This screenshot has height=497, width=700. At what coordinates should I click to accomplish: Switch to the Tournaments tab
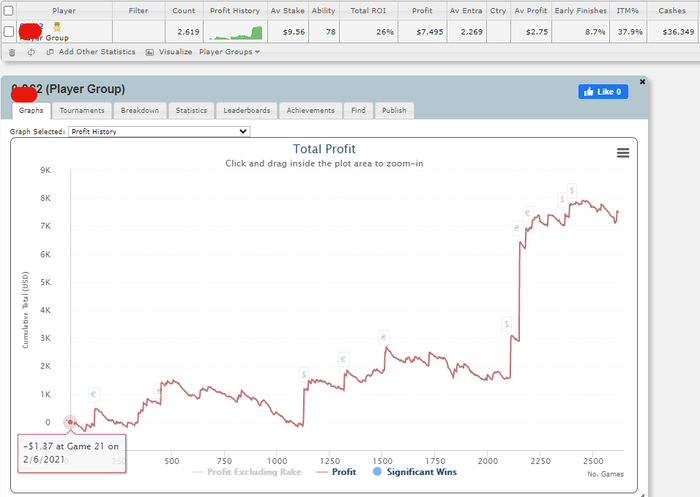pyautogui.click(x=82, y=110)
